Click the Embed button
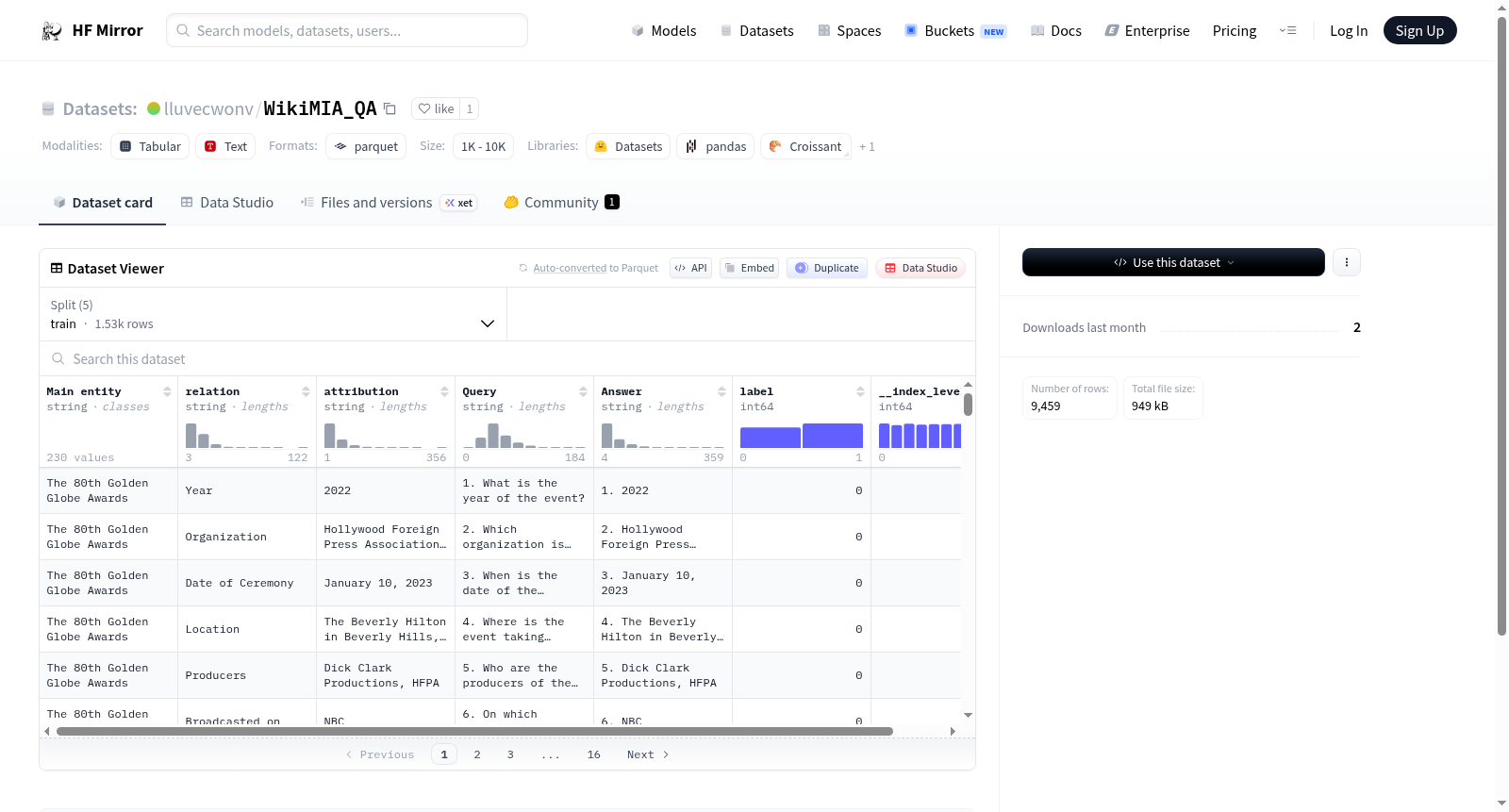This screenshot has width=1509, height=812. (749, 268)
